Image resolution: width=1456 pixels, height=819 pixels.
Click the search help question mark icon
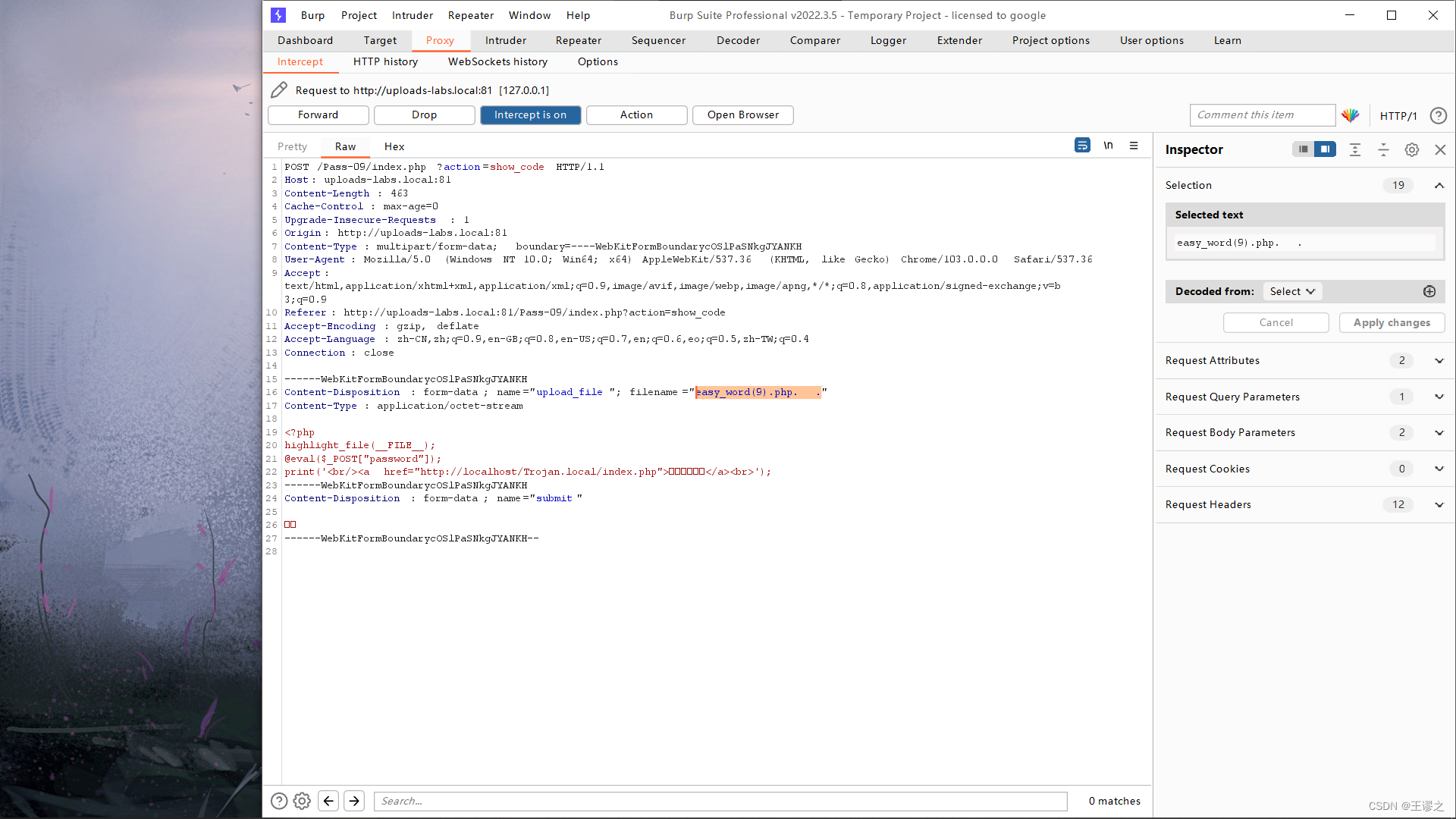point(279,801)
